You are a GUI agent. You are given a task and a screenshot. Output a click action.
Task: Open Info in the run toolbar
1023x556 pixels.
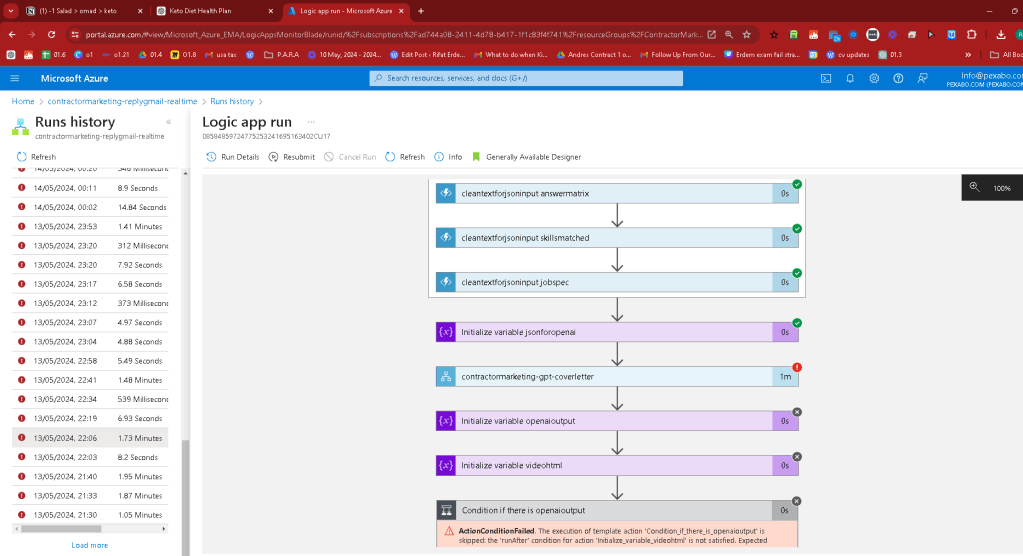click(448, 157)
